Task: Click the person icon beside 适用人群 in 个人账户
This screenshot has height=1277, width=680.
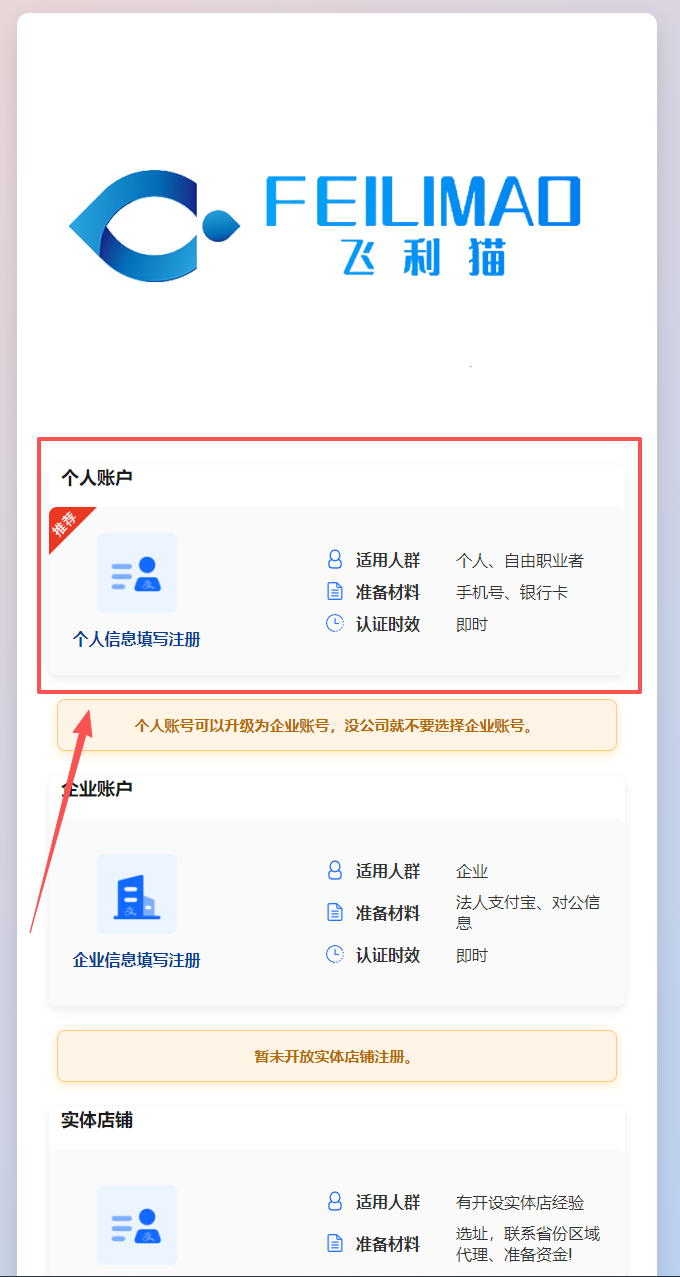Action: 335,560
